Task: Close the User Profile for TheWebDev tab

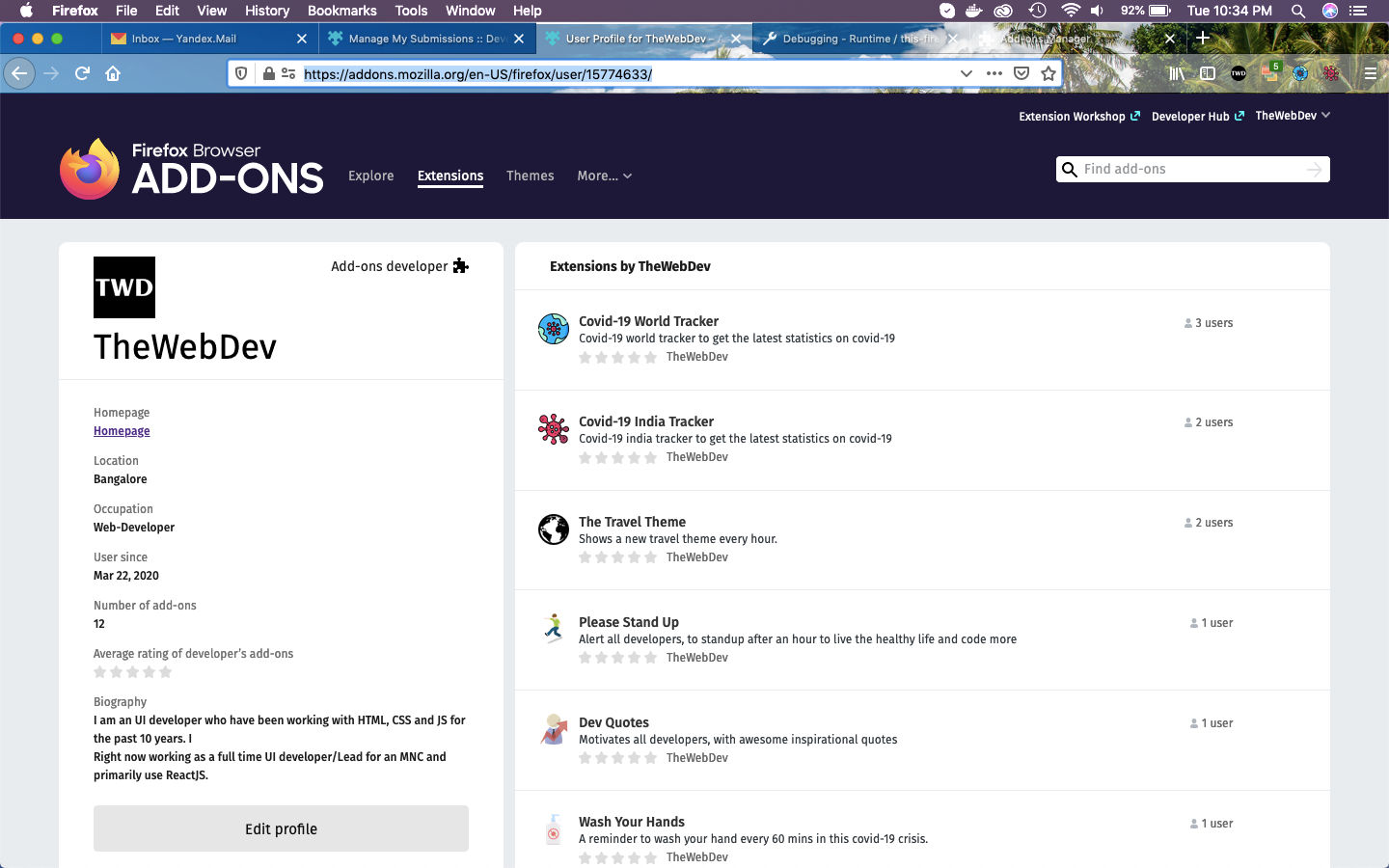Action: click(x=736, y=39)
